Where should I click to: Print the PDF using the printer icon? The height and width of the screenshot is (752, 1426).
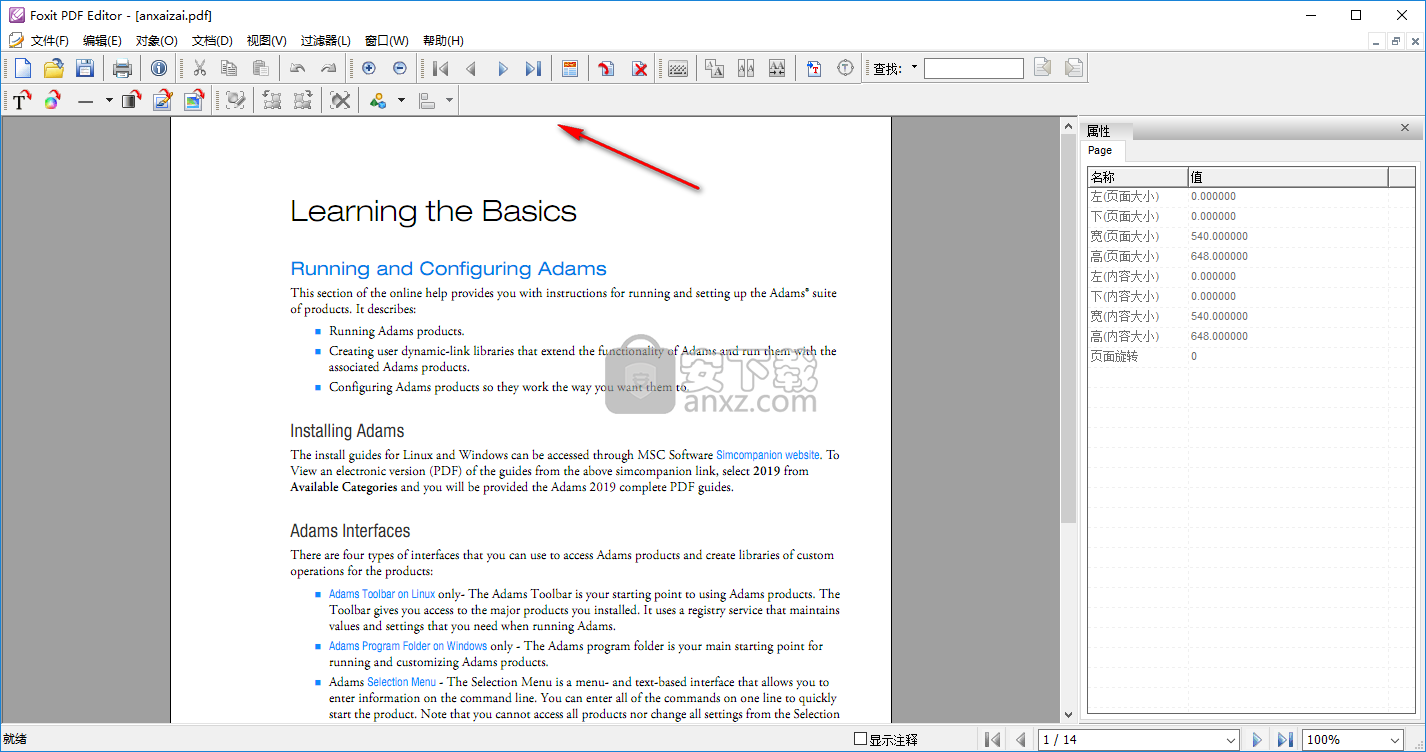click(122, 68)
